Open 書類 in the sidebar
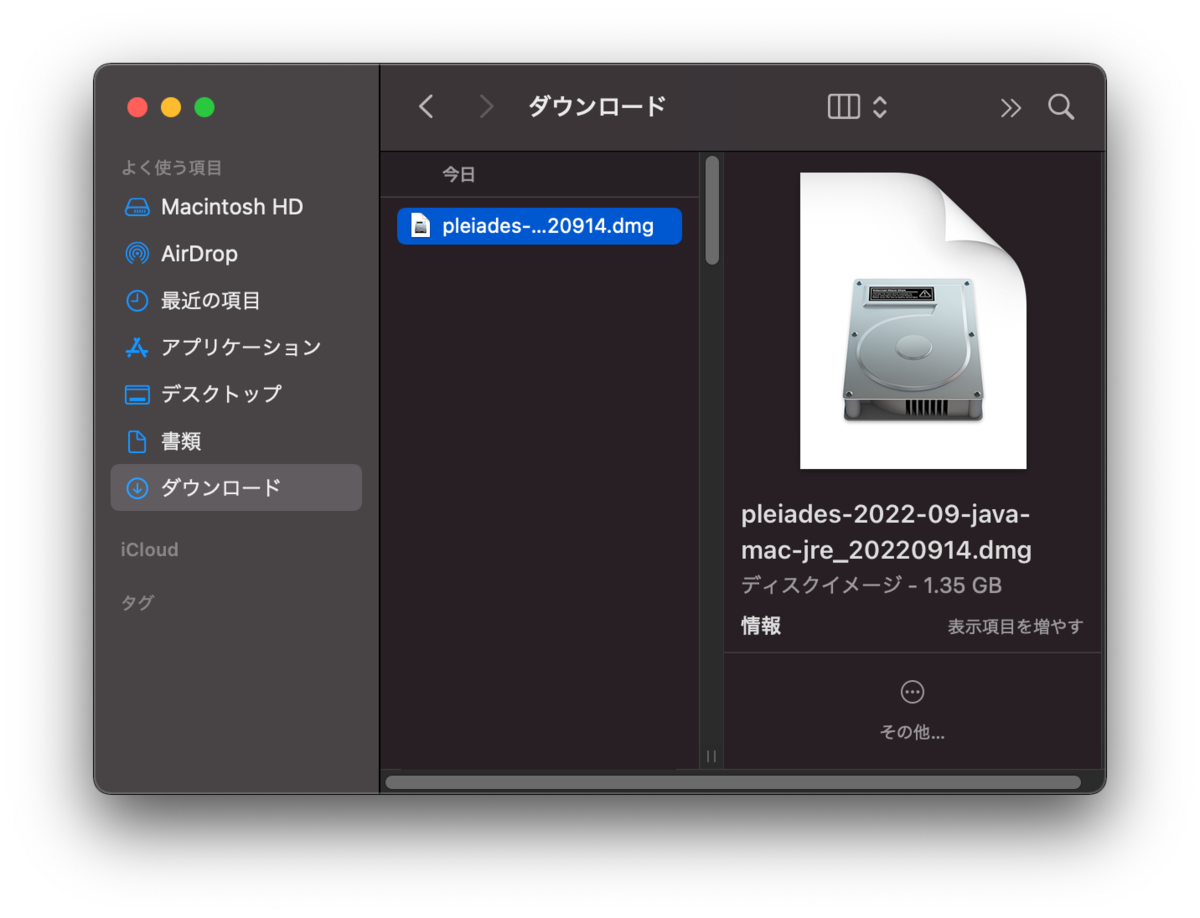Screen dimensions: 1200x918 click(236, 441)
